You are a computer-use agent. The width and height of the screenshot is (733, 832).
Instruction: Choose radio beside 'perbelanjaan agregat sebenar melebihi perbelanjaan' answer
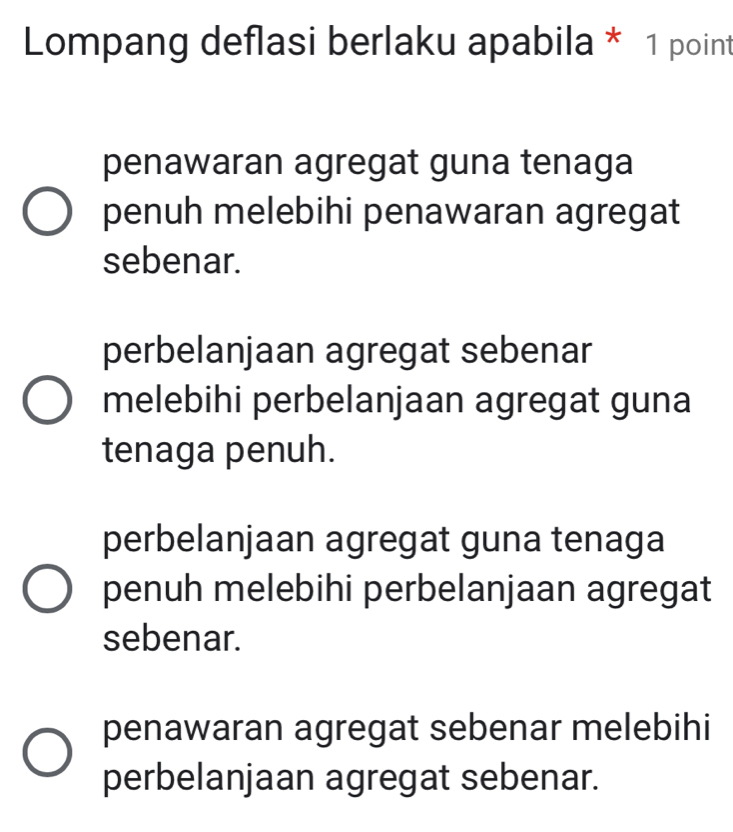(x=47, y=402)
